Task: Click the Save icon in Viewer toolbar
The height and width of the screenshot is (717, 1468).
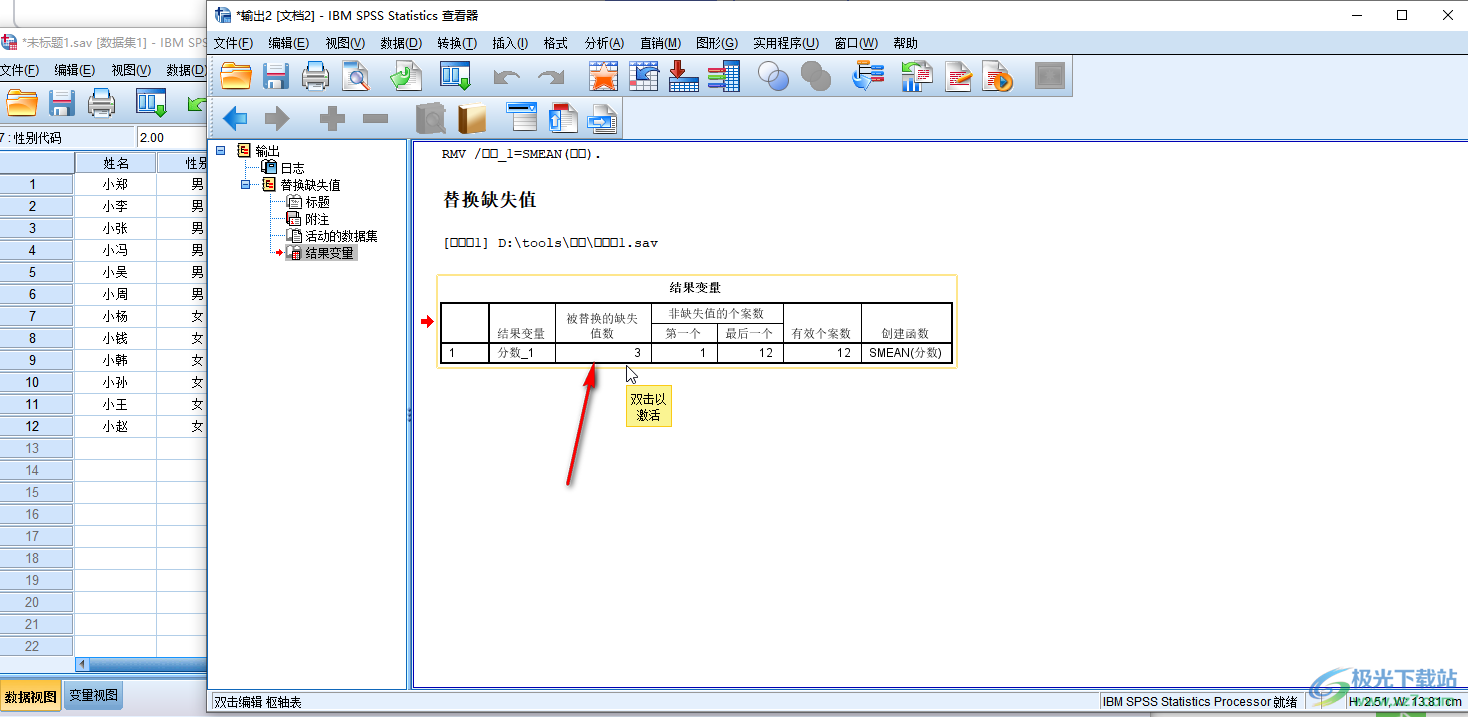Action: (276, 76)
